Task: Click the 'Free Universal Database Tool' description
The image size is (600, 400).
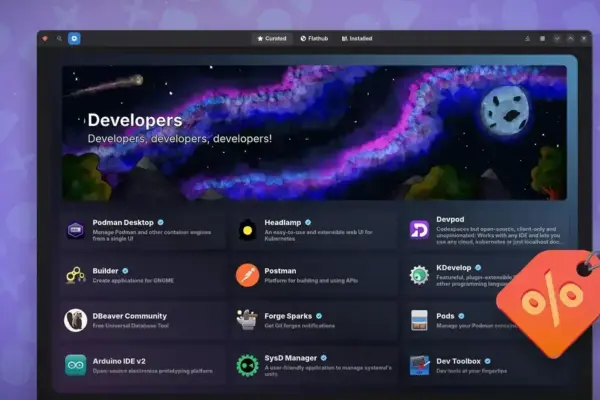Action: coord(130,326)
